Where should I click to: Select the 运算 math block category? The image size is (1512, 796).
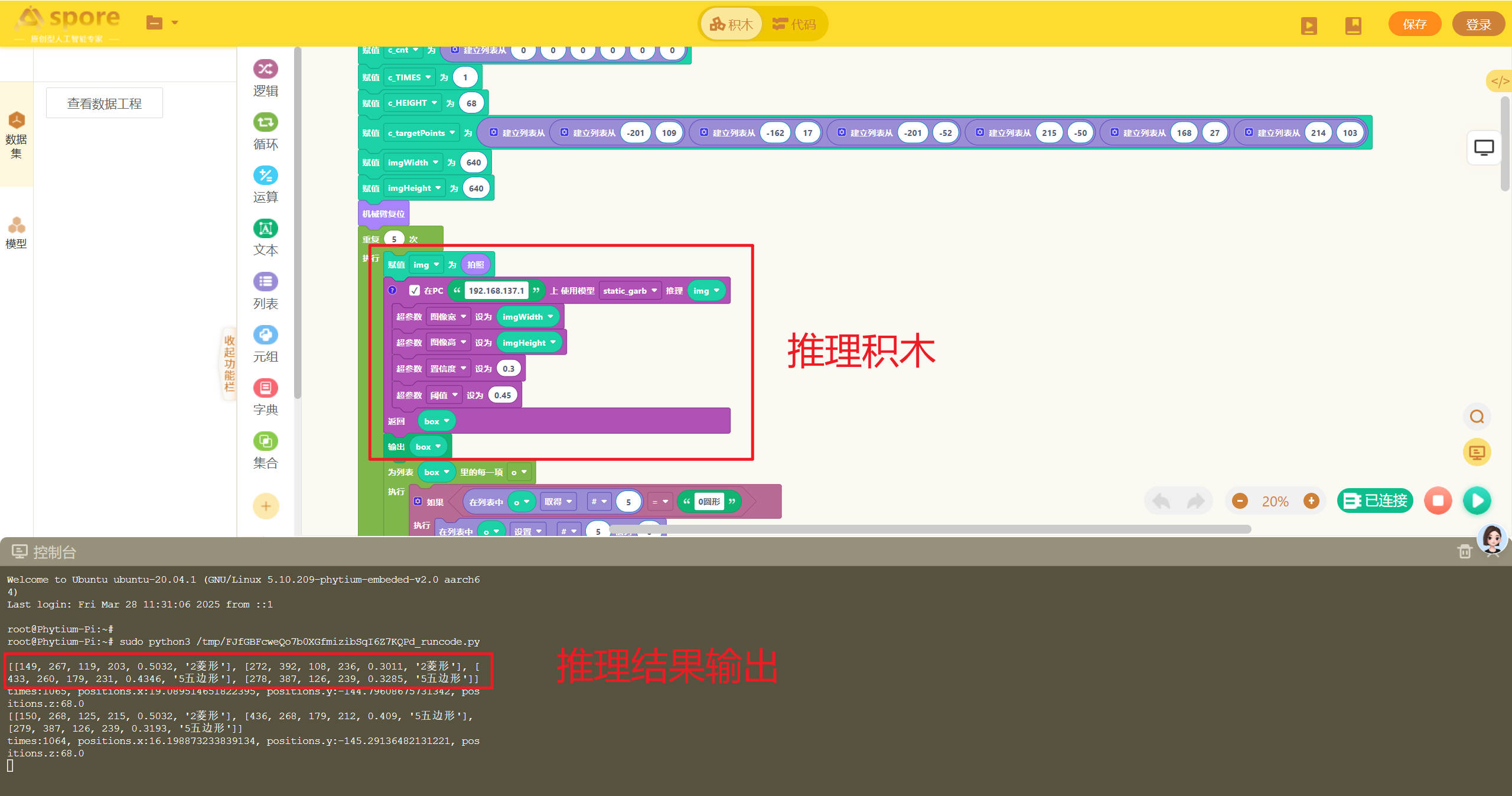tap(265, 184)
